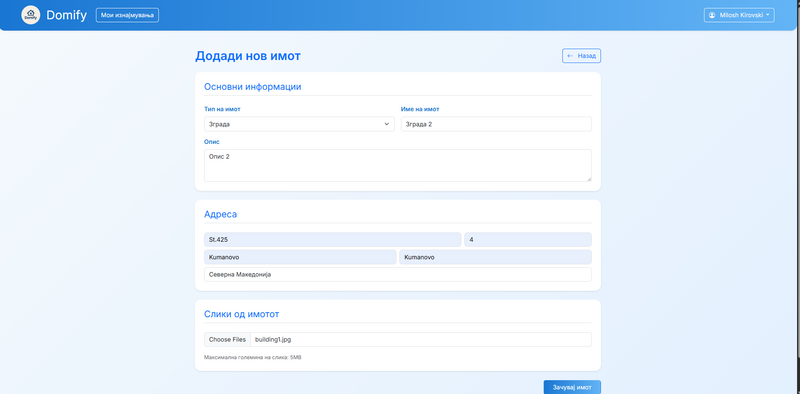Screen dimensions: 800x394
Task: Open the Мои изнајмувања menu item
Action: 127,15
